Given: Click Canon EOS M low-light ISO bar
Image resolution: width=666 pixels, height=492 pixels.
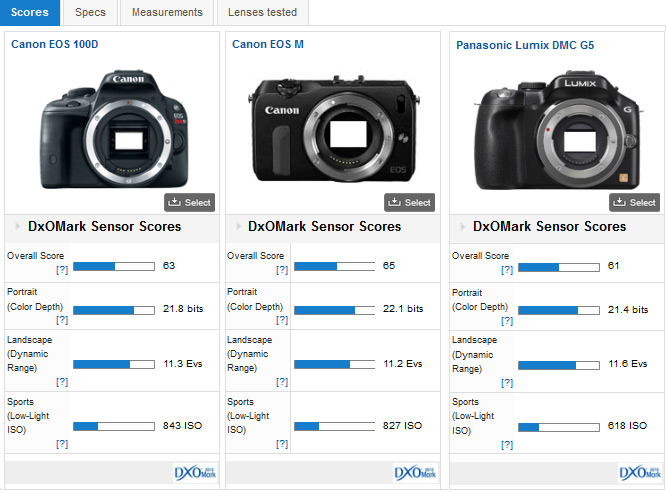Looking at the screenshot, I should tap(335, 426).
